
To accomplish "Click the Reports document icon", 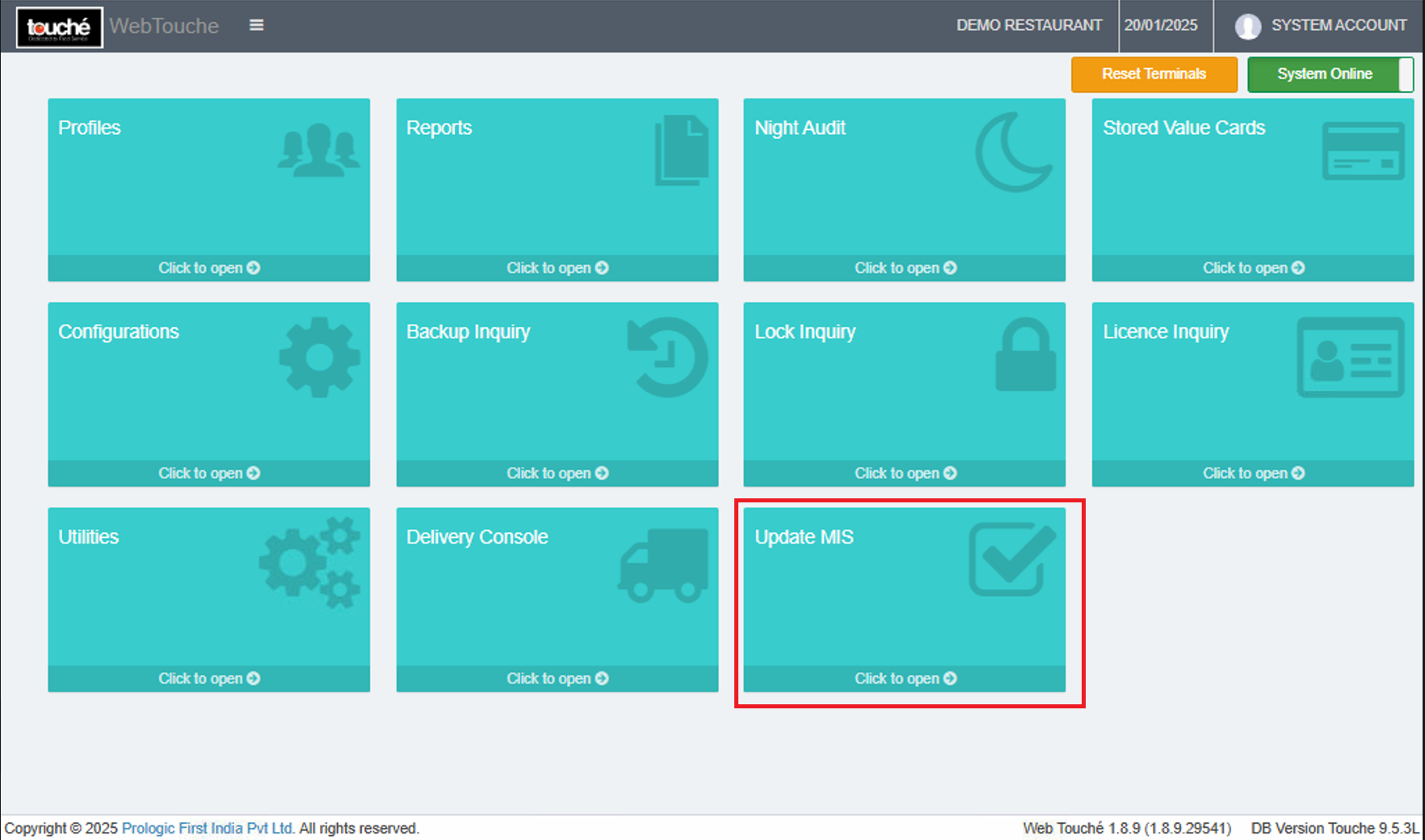I will [x=682, y=150].
